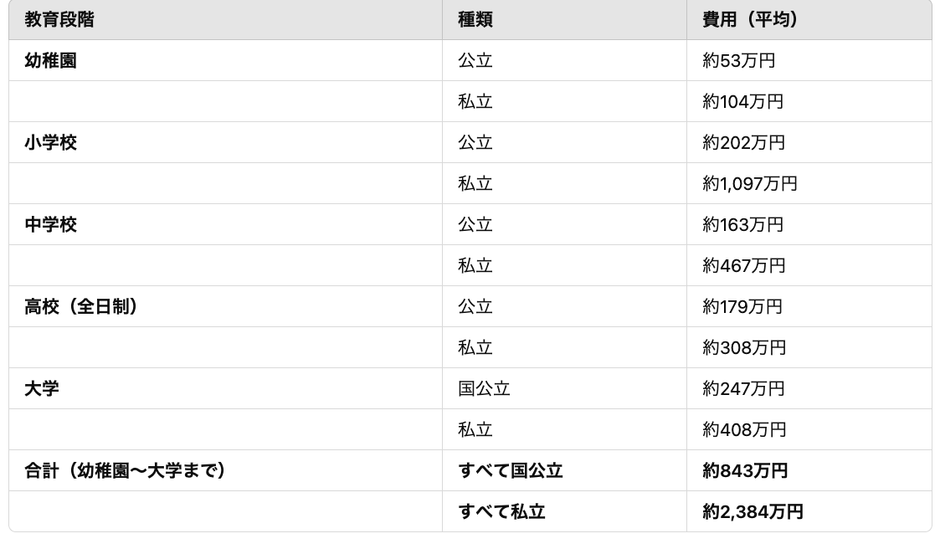Click the 約1,097万円 cost cell
Viewport: 940px width, 533px height.
click(x=750, y=184)
